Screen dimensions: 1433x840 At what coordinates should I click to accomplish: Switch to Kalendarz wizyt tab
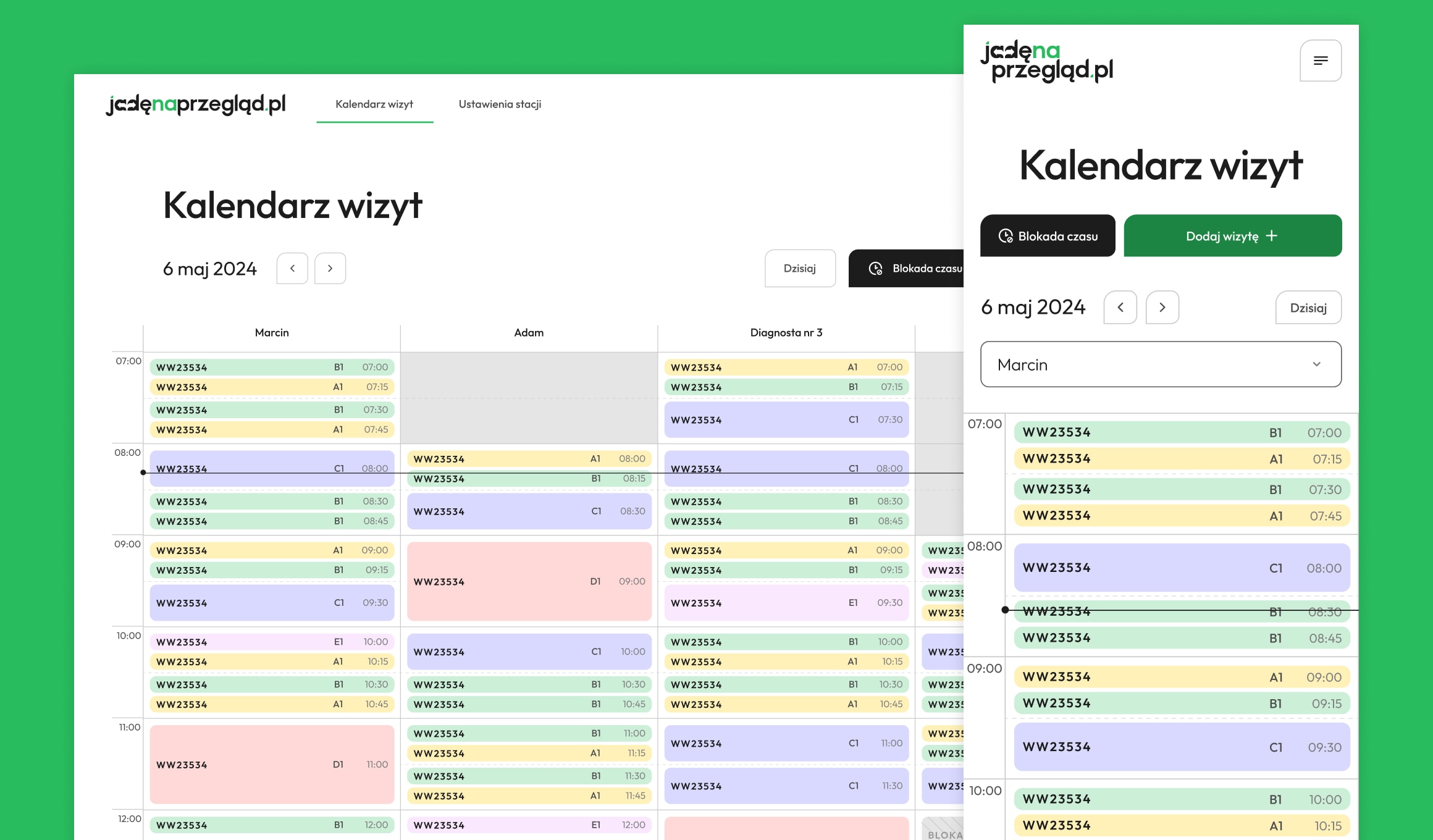coord(374,104)
